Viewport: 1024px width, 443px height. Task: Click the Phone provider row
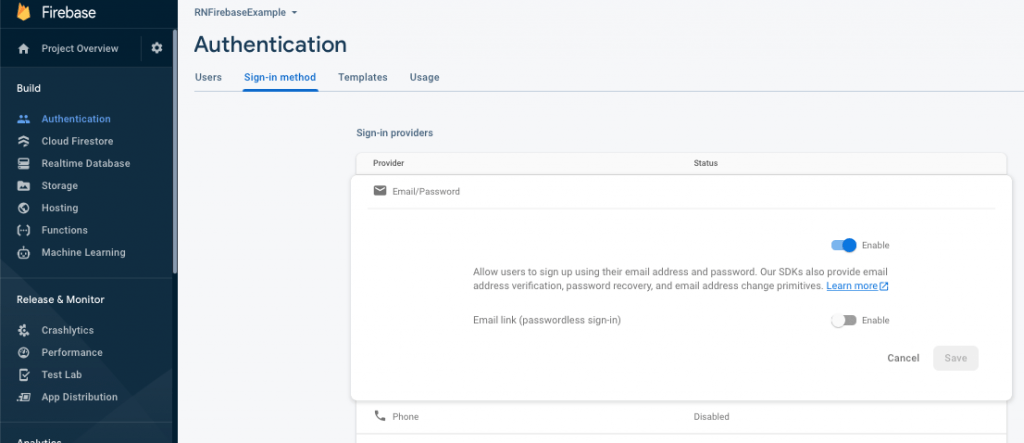pos(681,416)
